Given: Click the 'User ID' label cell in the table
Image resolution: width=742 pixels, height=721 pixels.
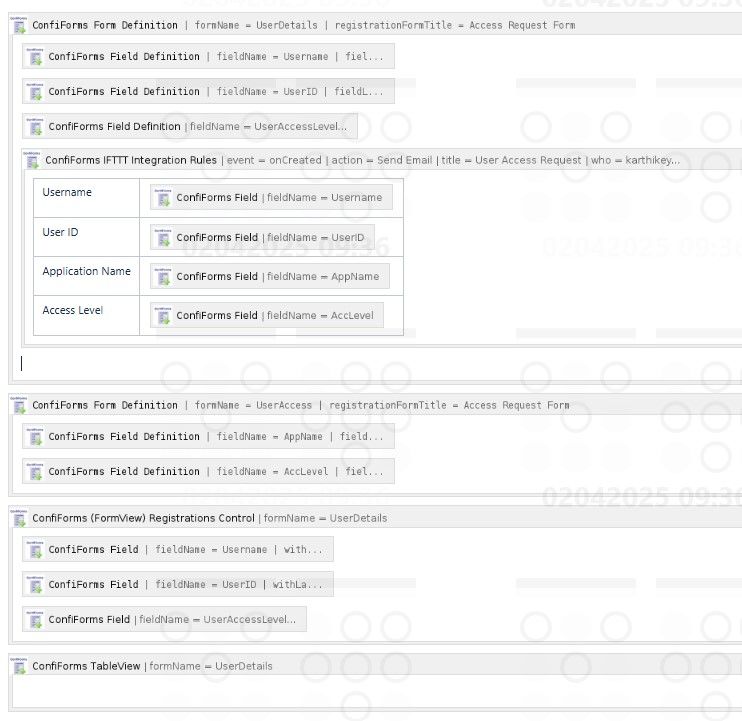Looking at the screenshot, I should [x=86, y=237].
